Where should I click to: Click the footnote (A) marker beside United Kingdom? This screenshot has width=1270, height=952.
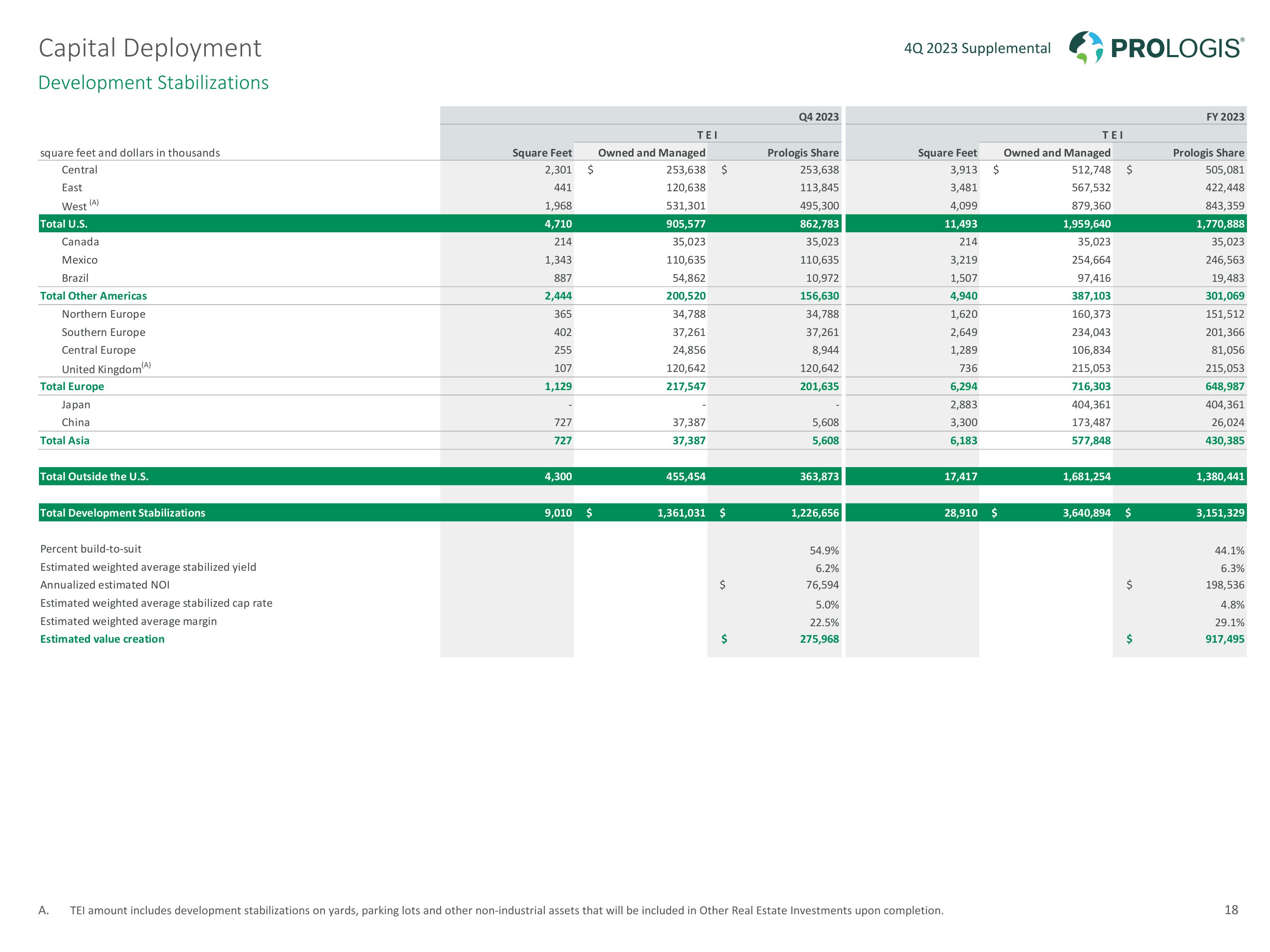pos(146,365)
